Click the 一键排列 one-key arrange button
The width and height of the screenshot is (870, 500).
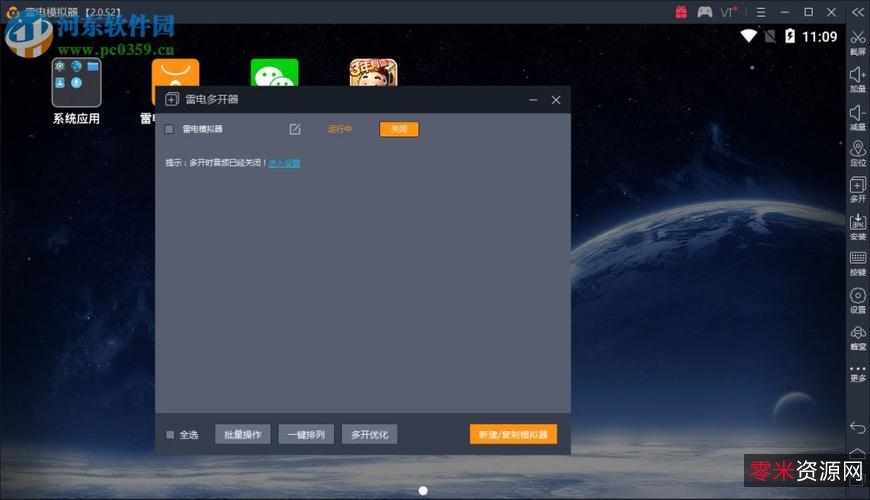306,435
